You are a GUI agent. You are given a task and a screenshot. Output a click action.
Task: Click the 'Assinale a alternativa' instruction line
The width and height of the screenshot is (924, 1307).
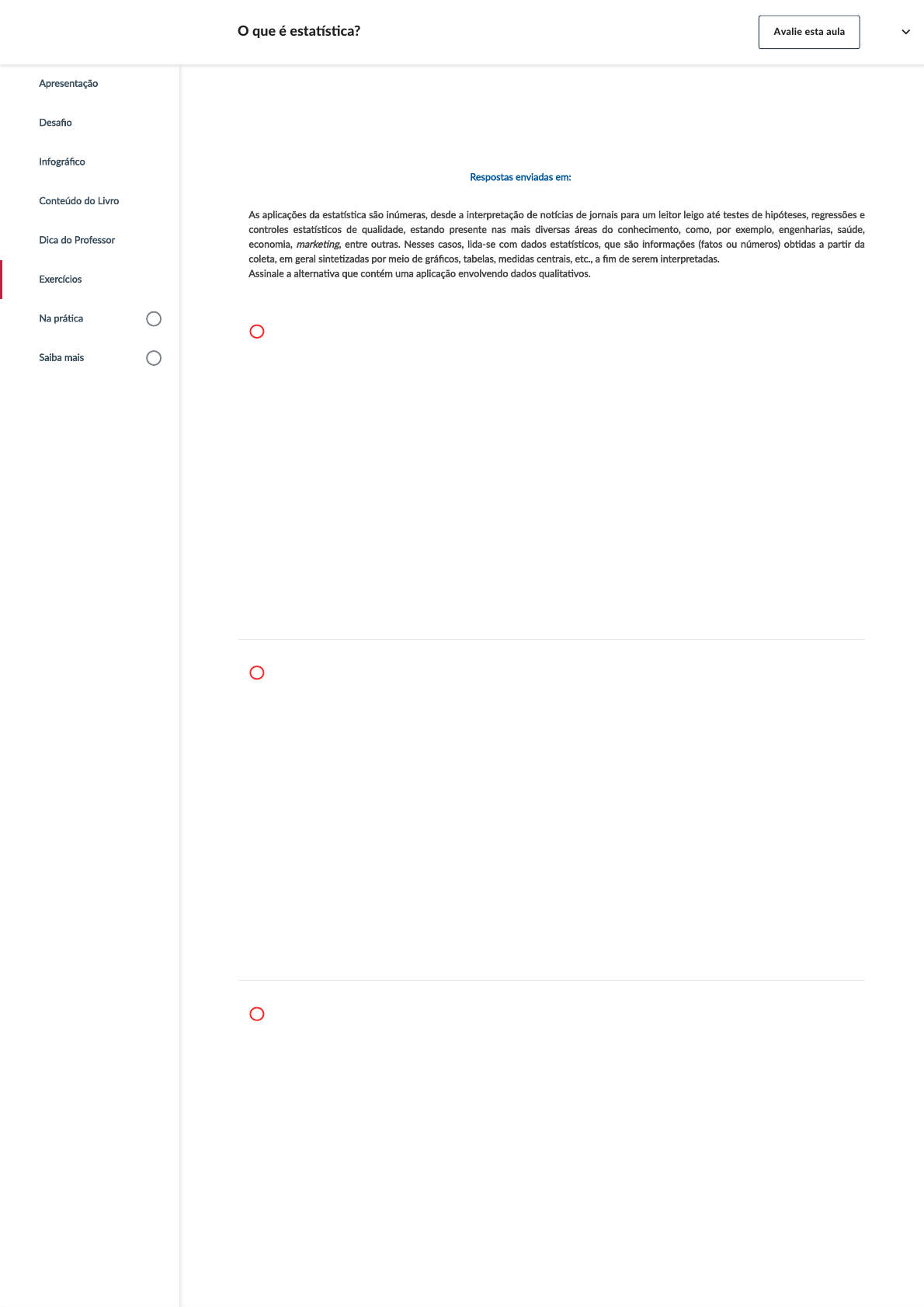419,274
